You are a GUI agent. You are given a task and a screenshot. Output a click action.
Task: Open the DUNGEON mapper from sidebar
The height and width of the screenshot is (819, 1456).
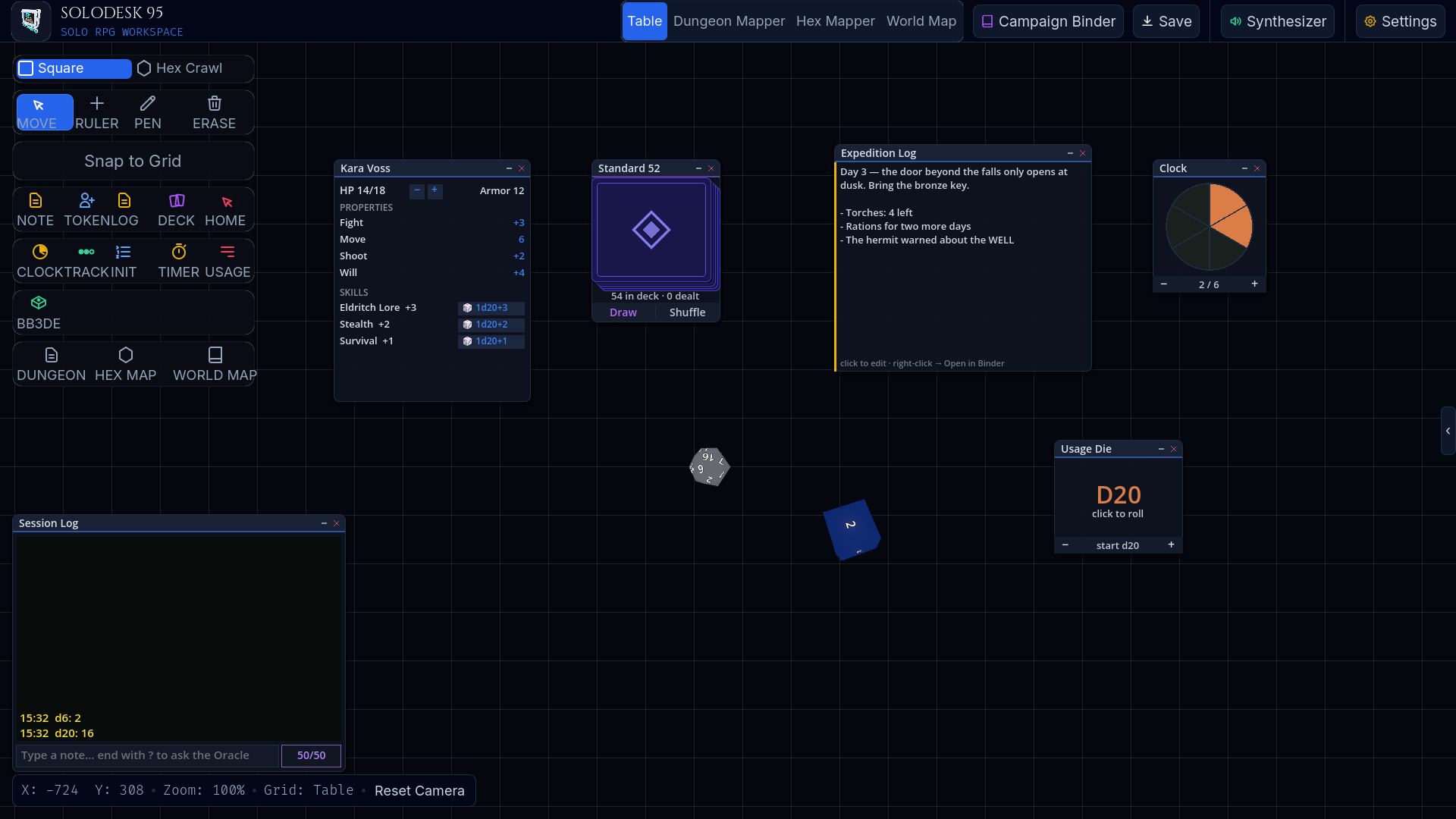point(52,364)
